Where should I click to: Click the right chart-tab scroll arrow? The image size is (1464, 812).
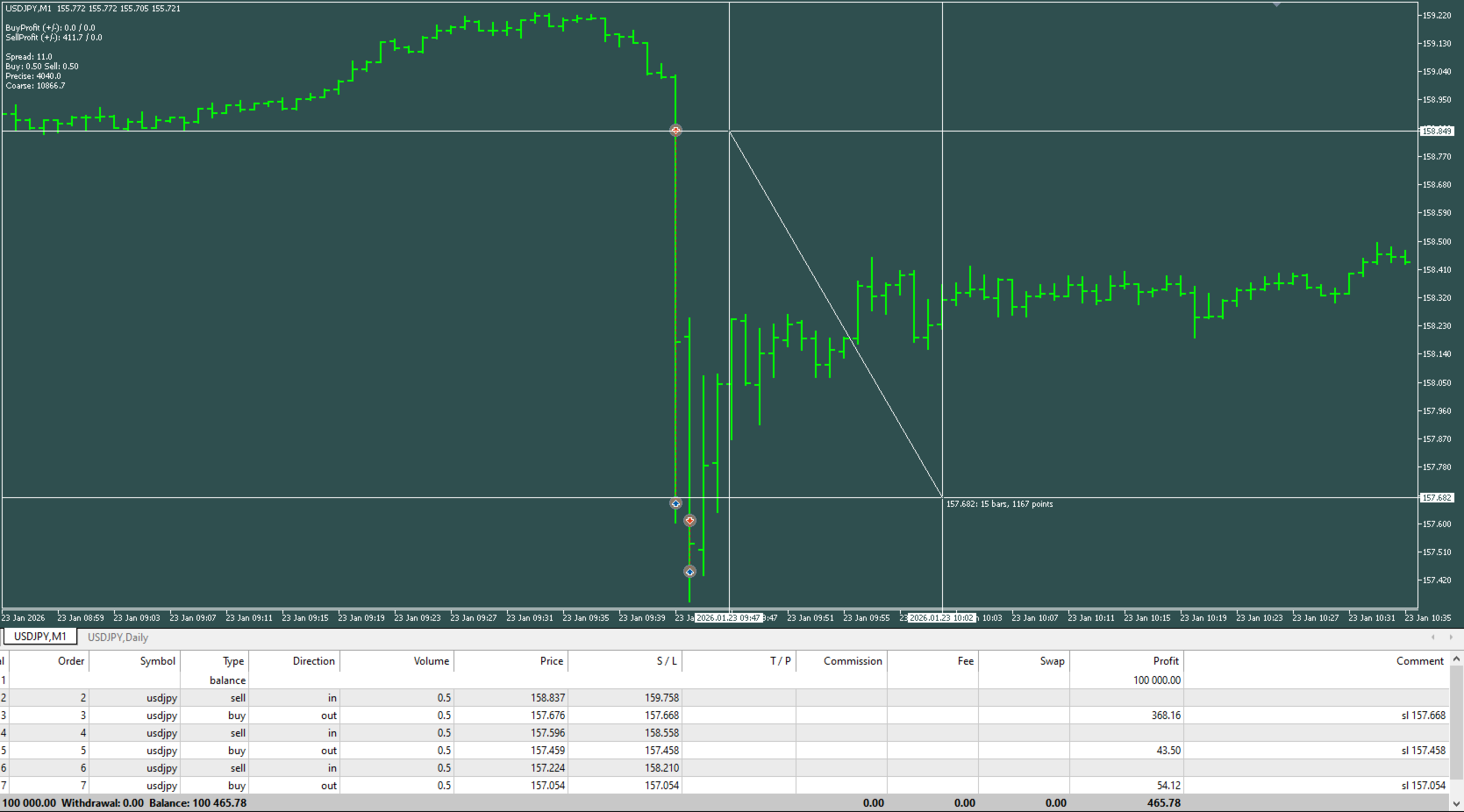1451,637
